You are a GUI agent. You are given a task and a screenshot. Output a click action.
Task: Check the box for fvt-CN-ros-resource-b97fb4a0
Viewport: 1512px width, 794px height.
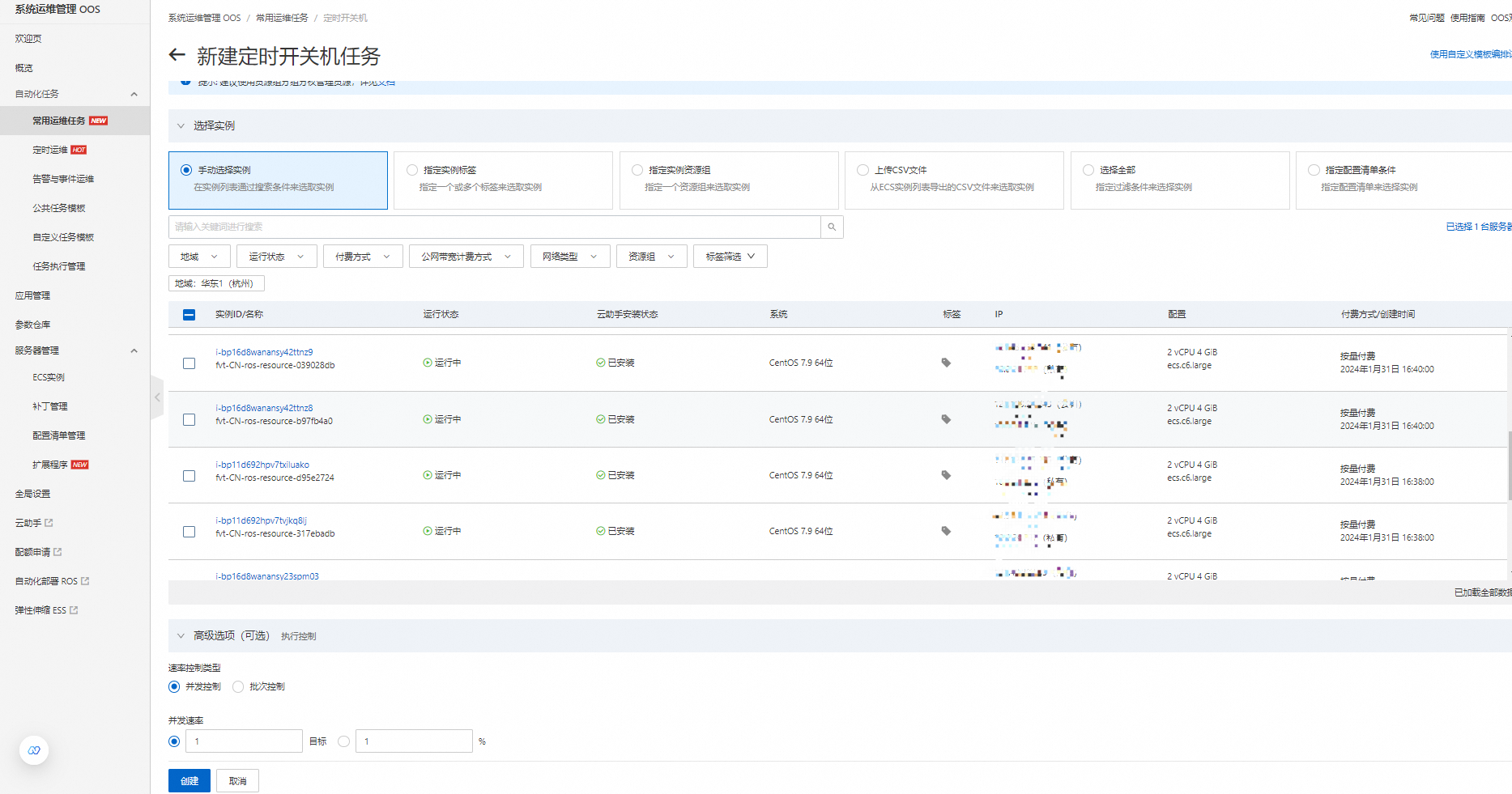click(x=189, y=420)
